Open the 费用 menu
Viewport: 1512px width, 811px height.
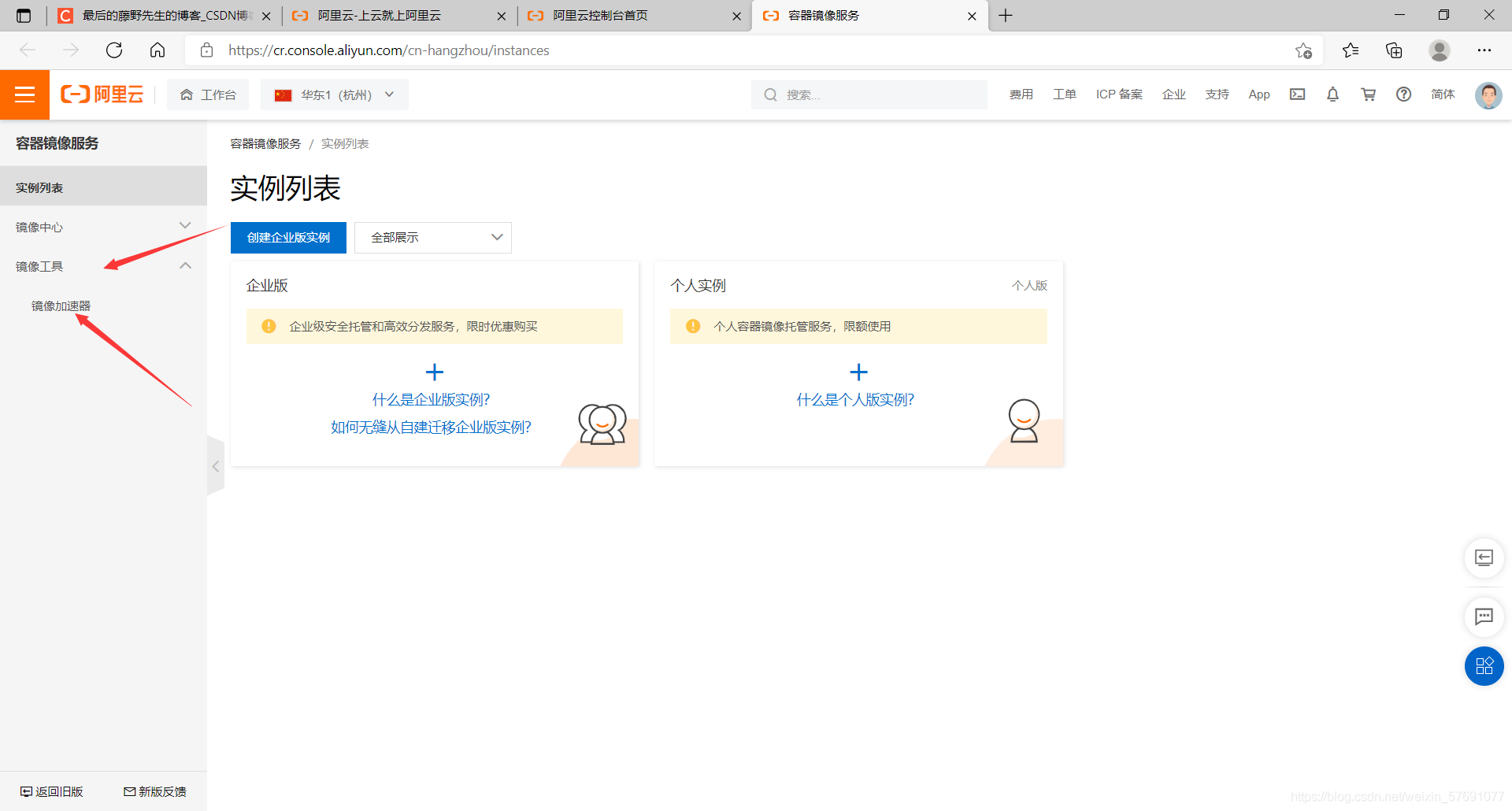[x=1021, y=94]
